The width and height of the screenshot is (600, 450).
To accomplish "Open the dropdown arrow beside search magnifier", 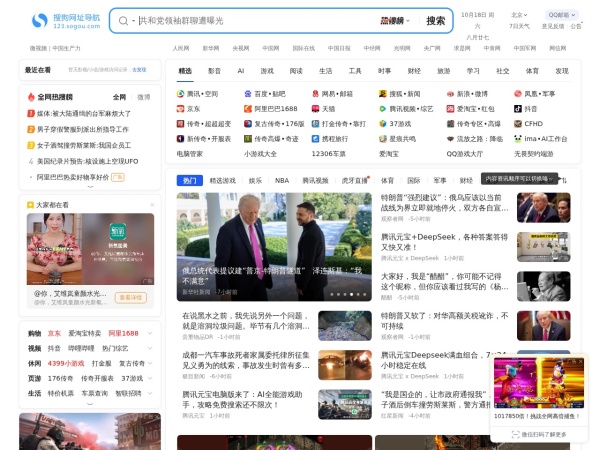I will 133,21.
